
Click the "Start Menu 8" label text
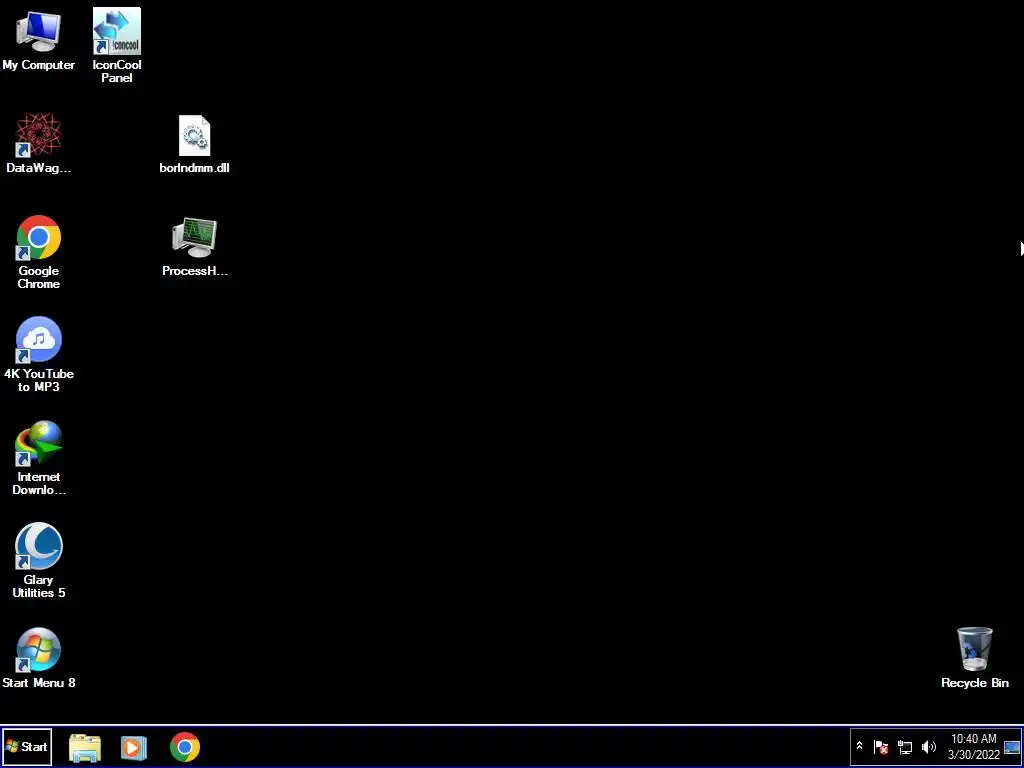click(x=39, y=682)
